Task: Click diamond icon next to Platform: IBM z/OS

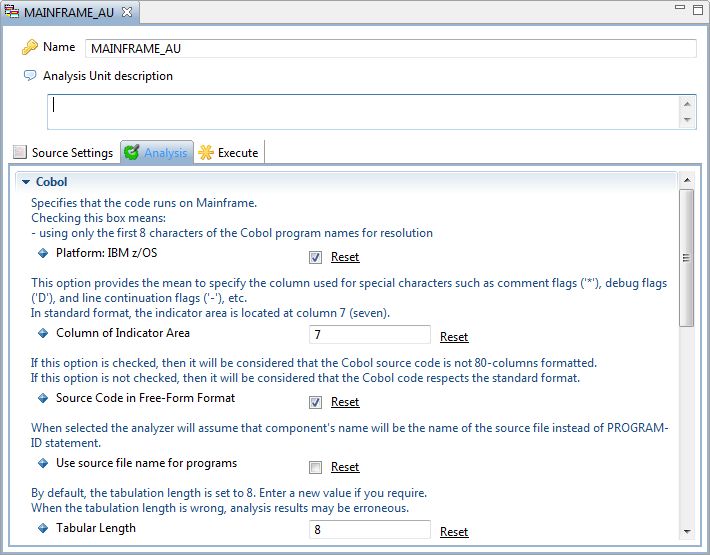Action: coord(43,254)
